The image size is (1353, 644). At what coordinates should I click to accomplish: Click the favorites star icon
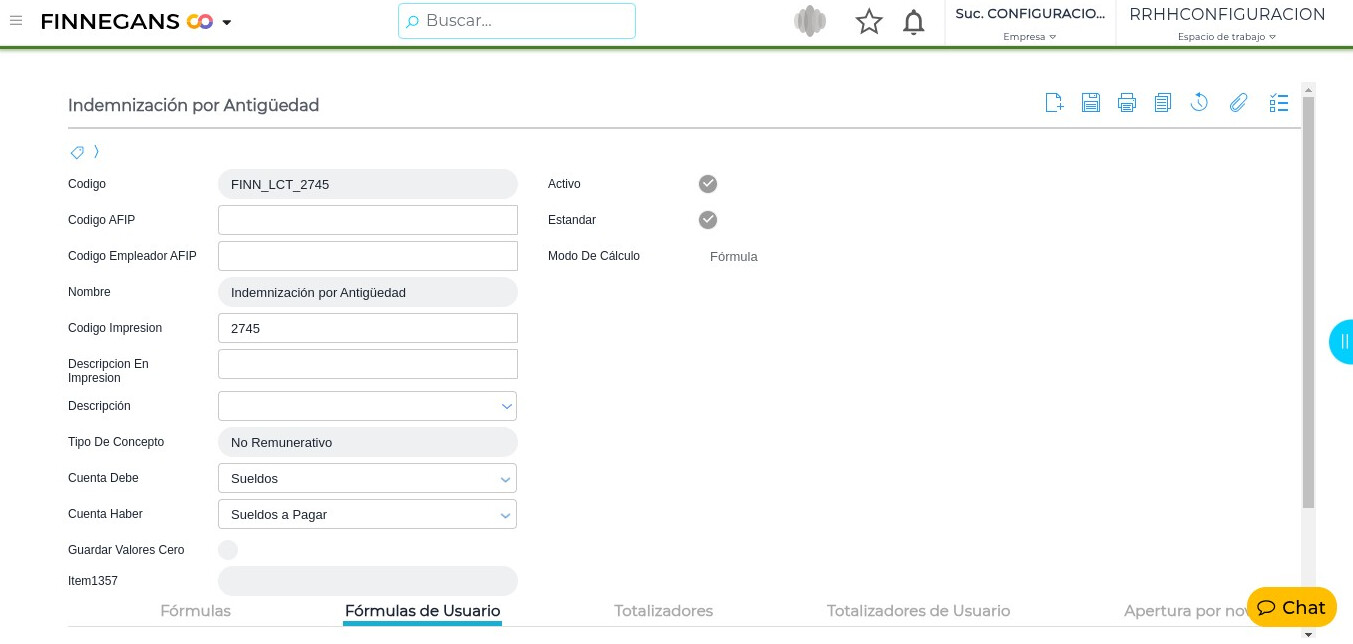(869, 21)
